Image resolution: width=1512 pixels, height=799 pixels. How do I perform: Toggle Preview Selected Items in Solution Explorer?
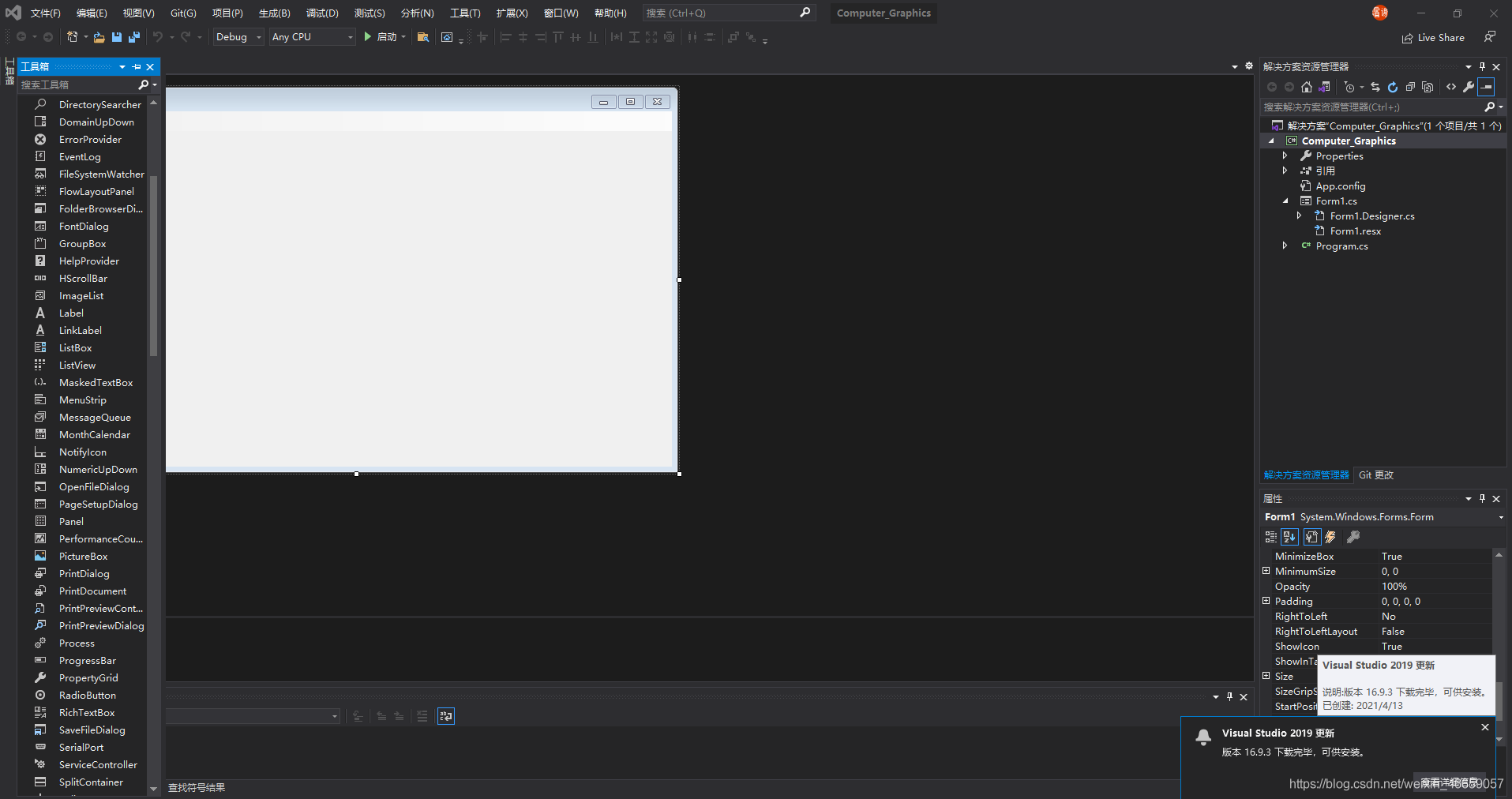[1486, 87]
